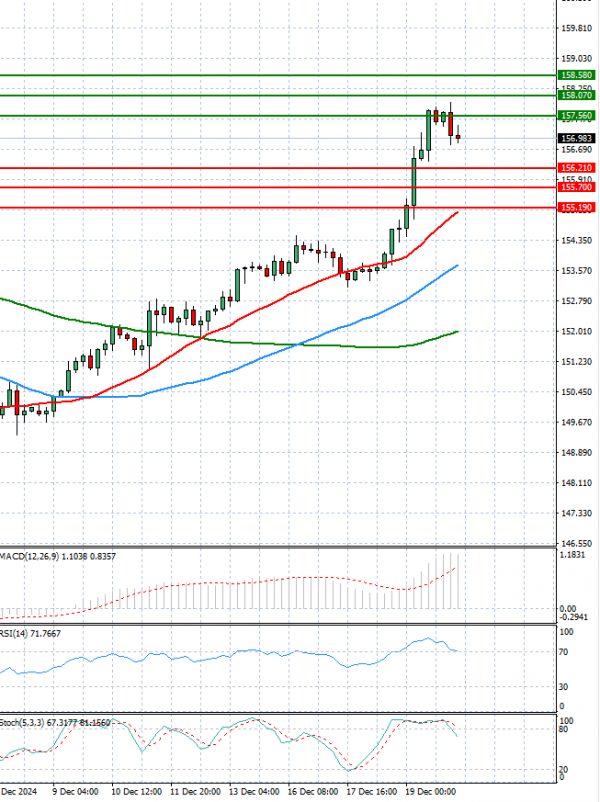Click the 153.570 price axis value
The width and height of the screenshot is (600, 802).
click(x=576, y=271)
